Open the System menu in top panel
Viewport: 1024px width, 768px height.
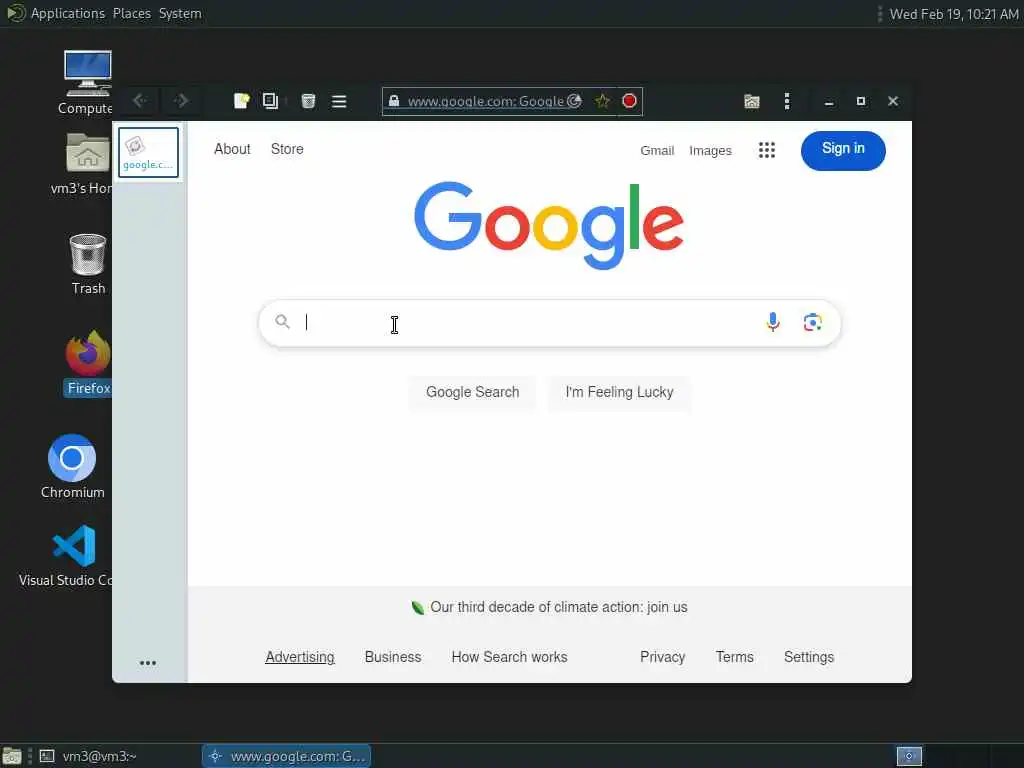tap(180, 13)
